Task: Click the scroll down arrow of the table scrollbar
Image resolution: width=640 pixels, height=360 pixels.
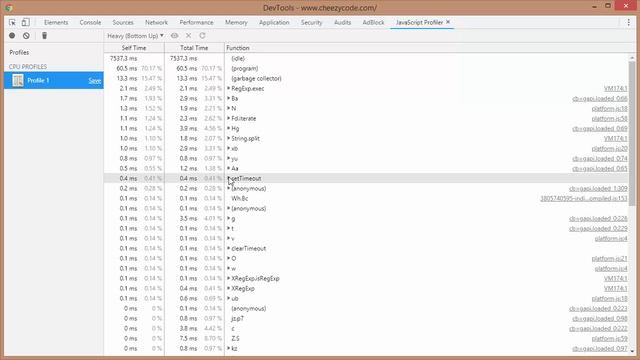Action: click(x=632, y=351)
